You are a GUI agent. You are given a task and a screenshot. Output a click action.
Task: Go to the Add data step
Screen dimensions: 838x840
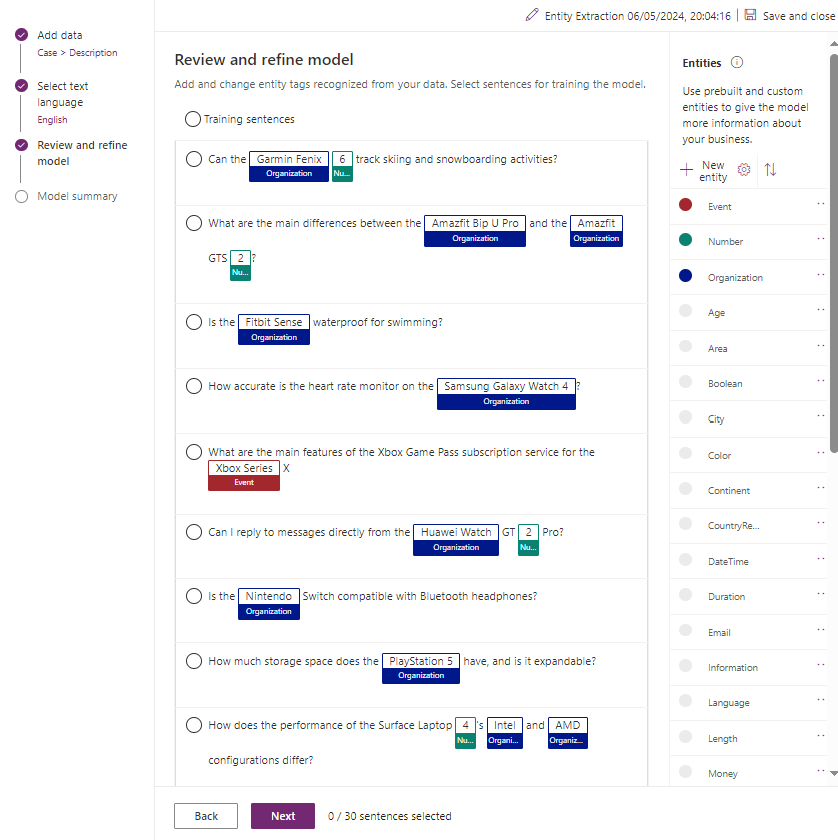[59, 35]
